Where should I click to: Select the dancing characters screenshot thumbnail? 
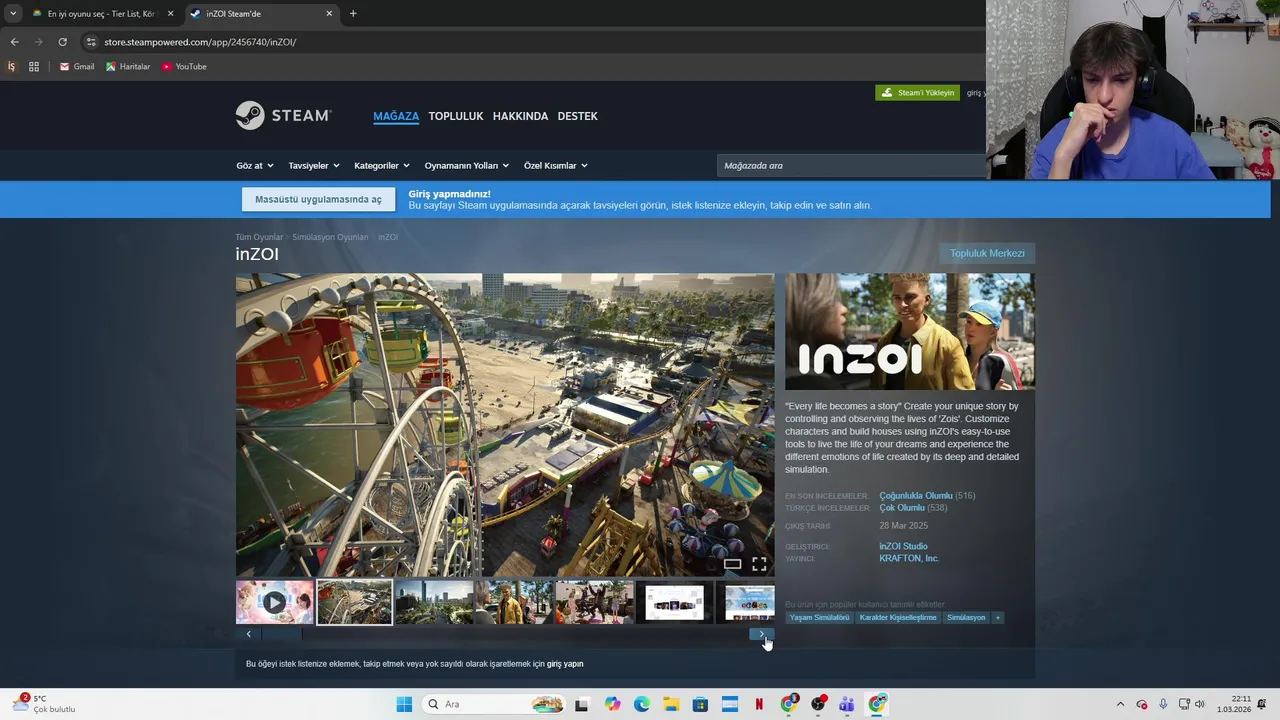click(x=594, y=602)
